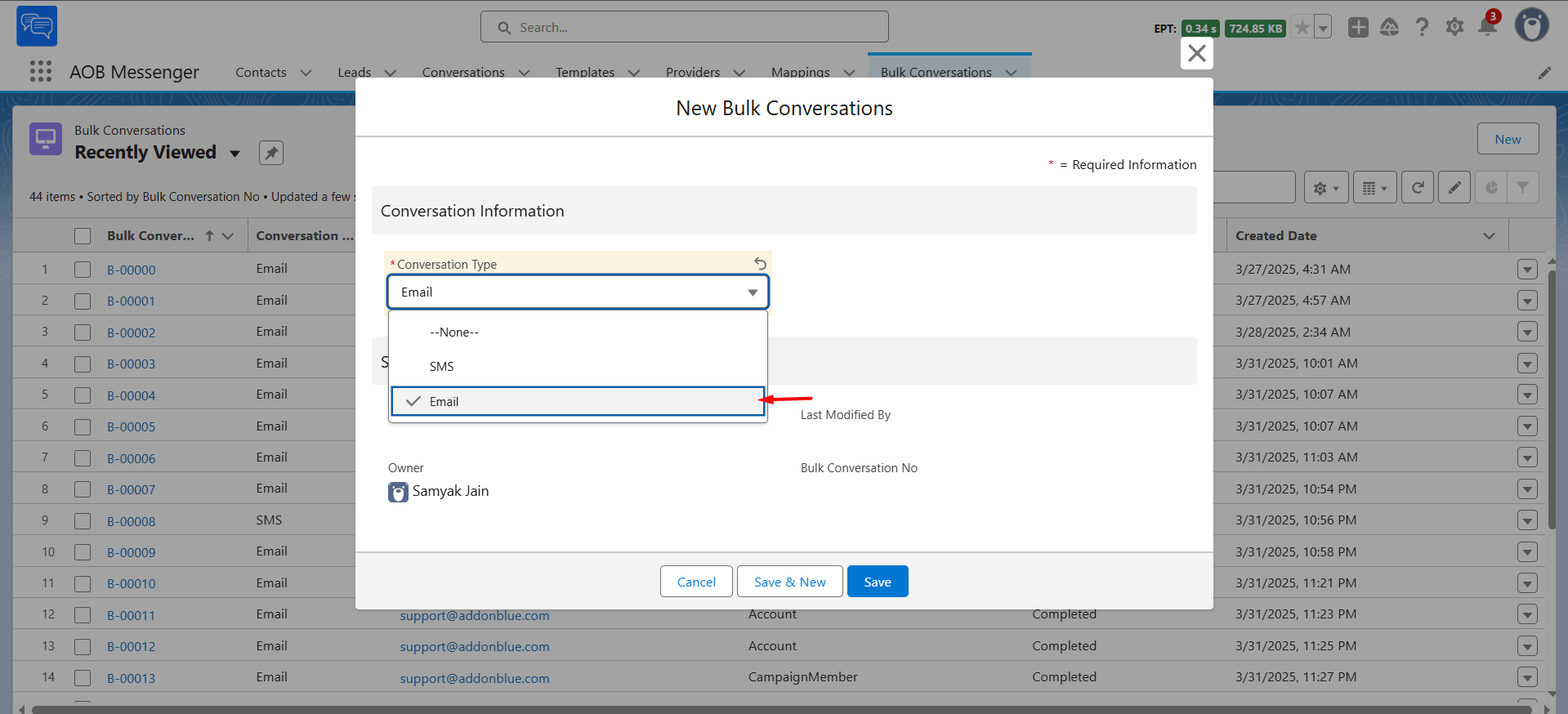This screenshot has height=714, width=1568.
Task: Click the AOB Messenger app logo
Action: coord(37,26)
